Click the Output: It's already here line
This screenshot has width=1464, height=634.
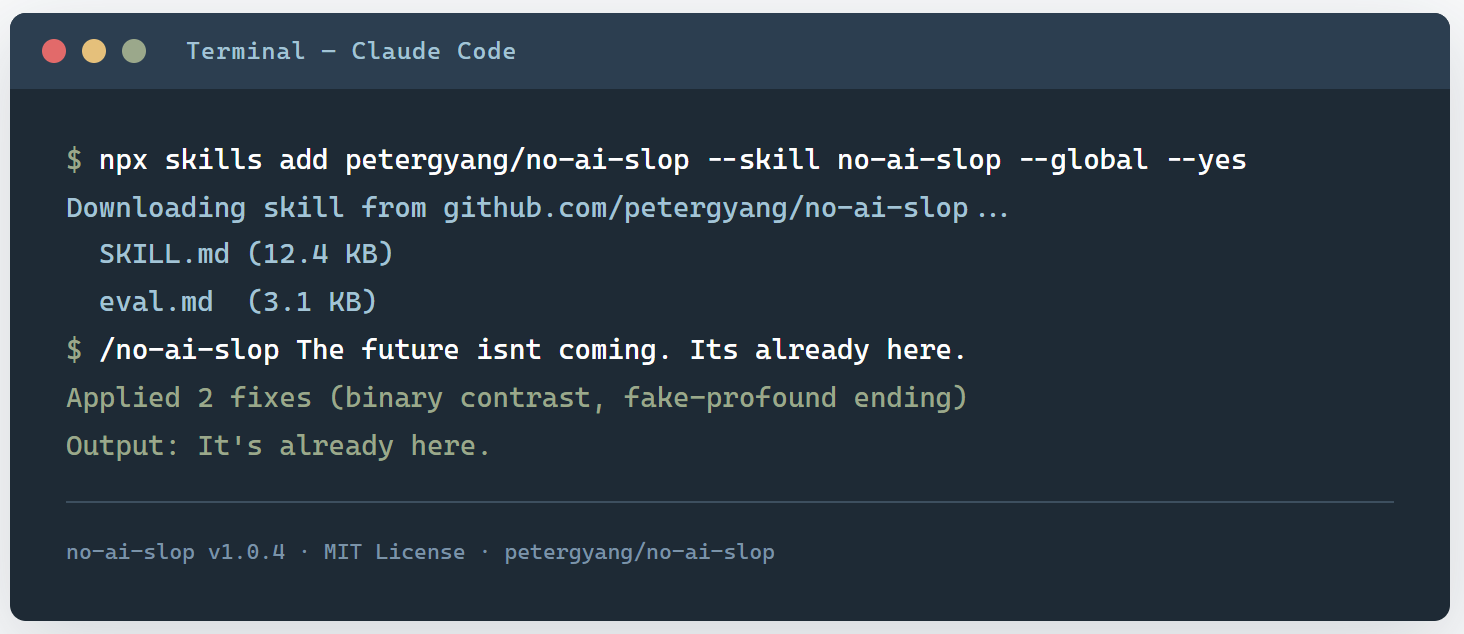tap(279, 446)
